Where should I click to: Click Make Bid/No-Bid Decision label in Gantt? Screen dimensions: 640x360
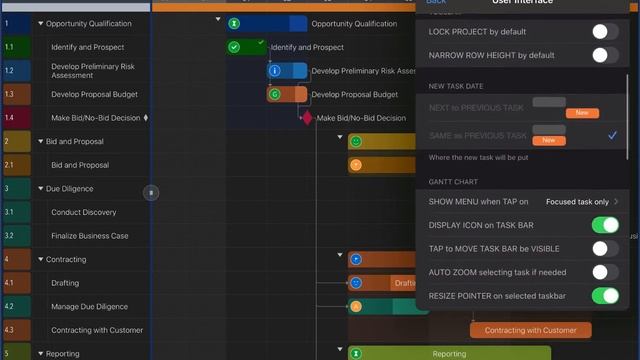[361, 118]
